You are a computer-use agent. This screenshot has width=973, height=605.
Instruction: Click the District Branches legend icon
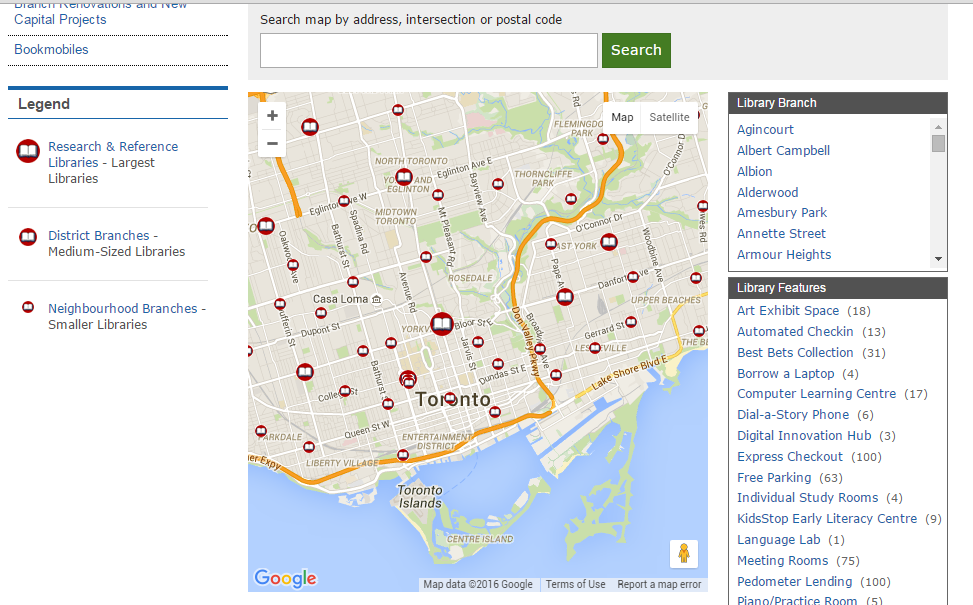(28, 237)
